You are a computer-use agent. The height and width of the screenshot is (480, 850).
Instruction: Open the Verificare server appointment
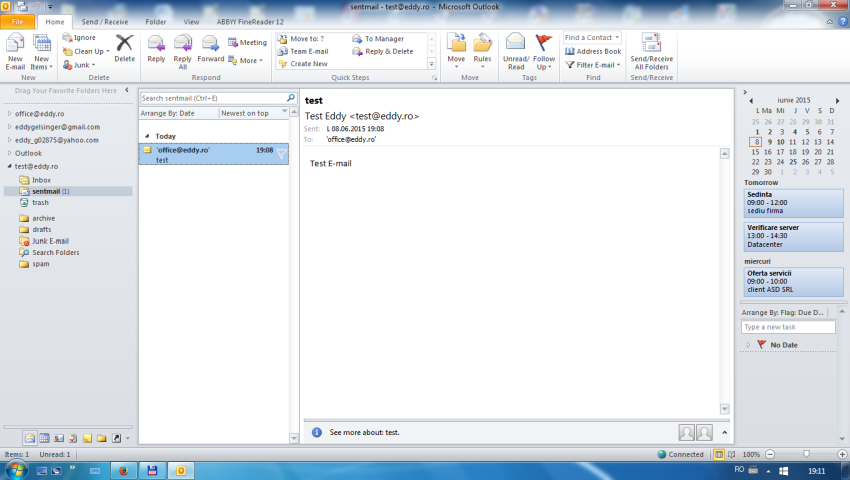pyautogui.click(x=794, y=236)
